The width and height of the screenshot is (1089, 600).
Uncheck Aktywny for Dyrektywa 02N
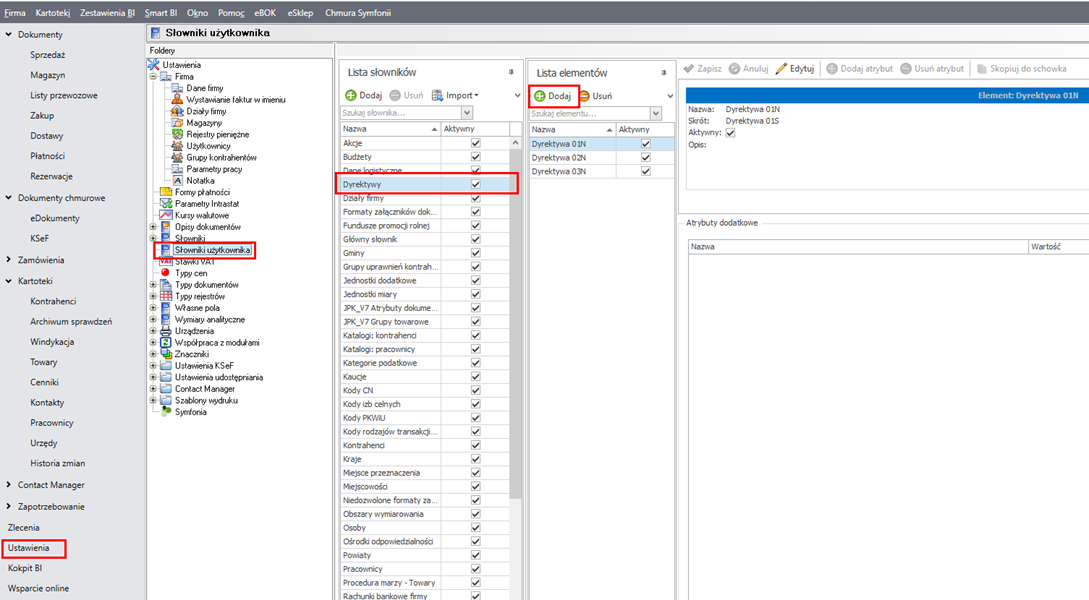[645, 158]
